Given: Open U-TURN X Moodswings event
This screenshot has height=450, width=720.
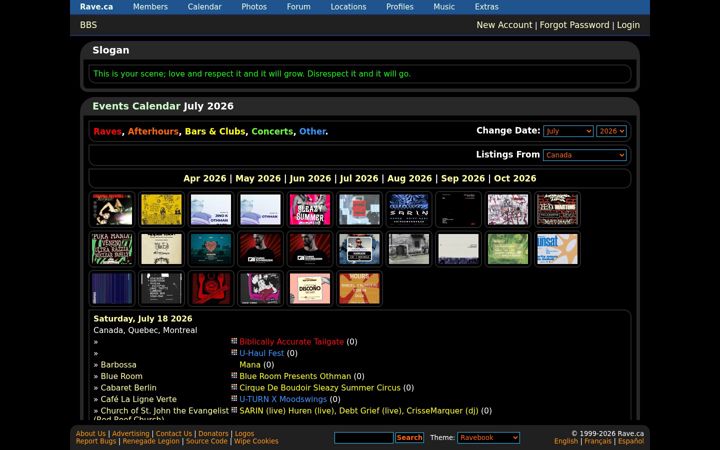Looking at the screenshot, I should point(283,399).
